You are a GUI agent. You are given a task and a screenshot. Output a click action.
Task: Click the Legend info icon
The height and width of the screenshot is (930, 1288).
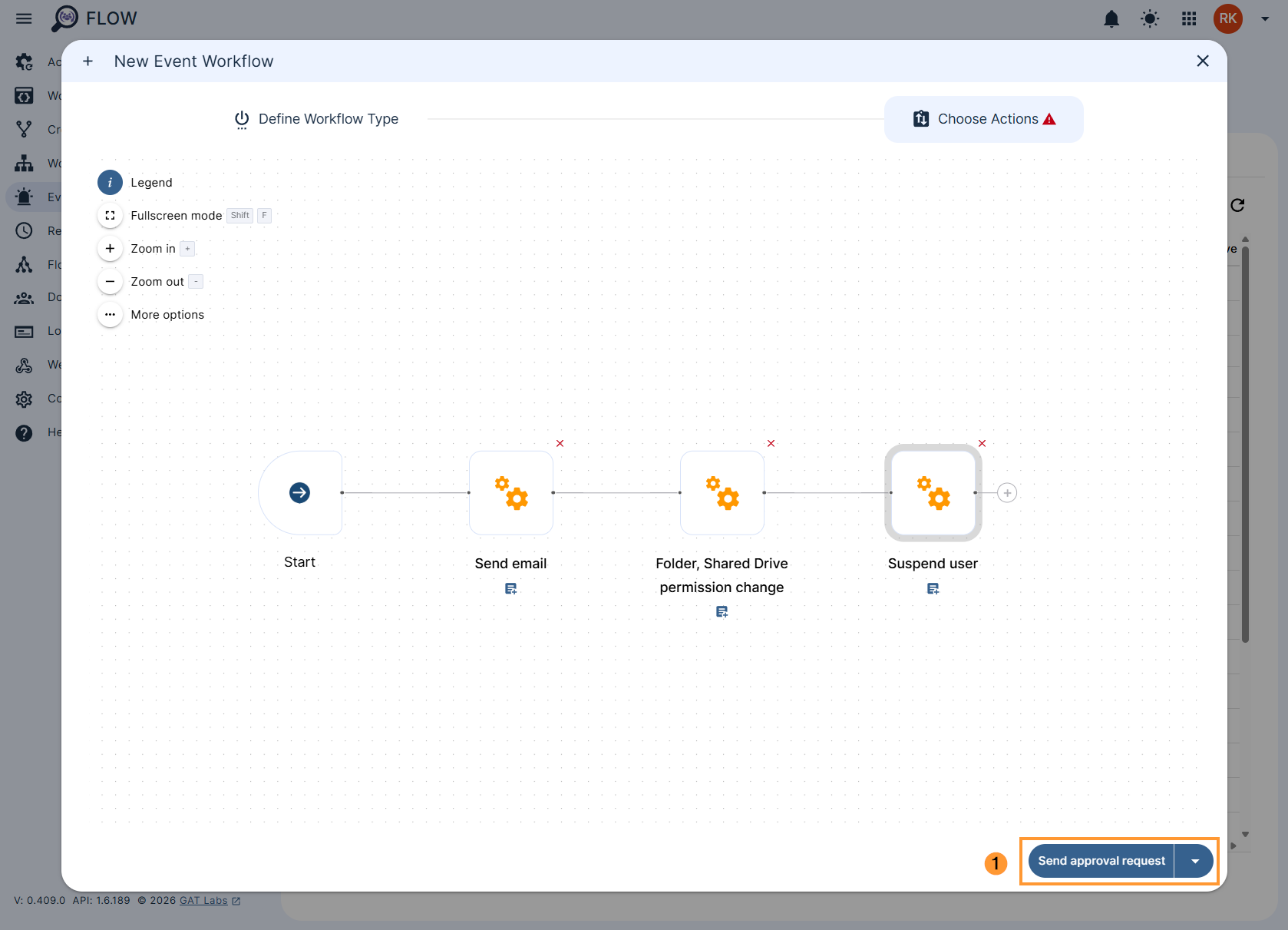110,183
